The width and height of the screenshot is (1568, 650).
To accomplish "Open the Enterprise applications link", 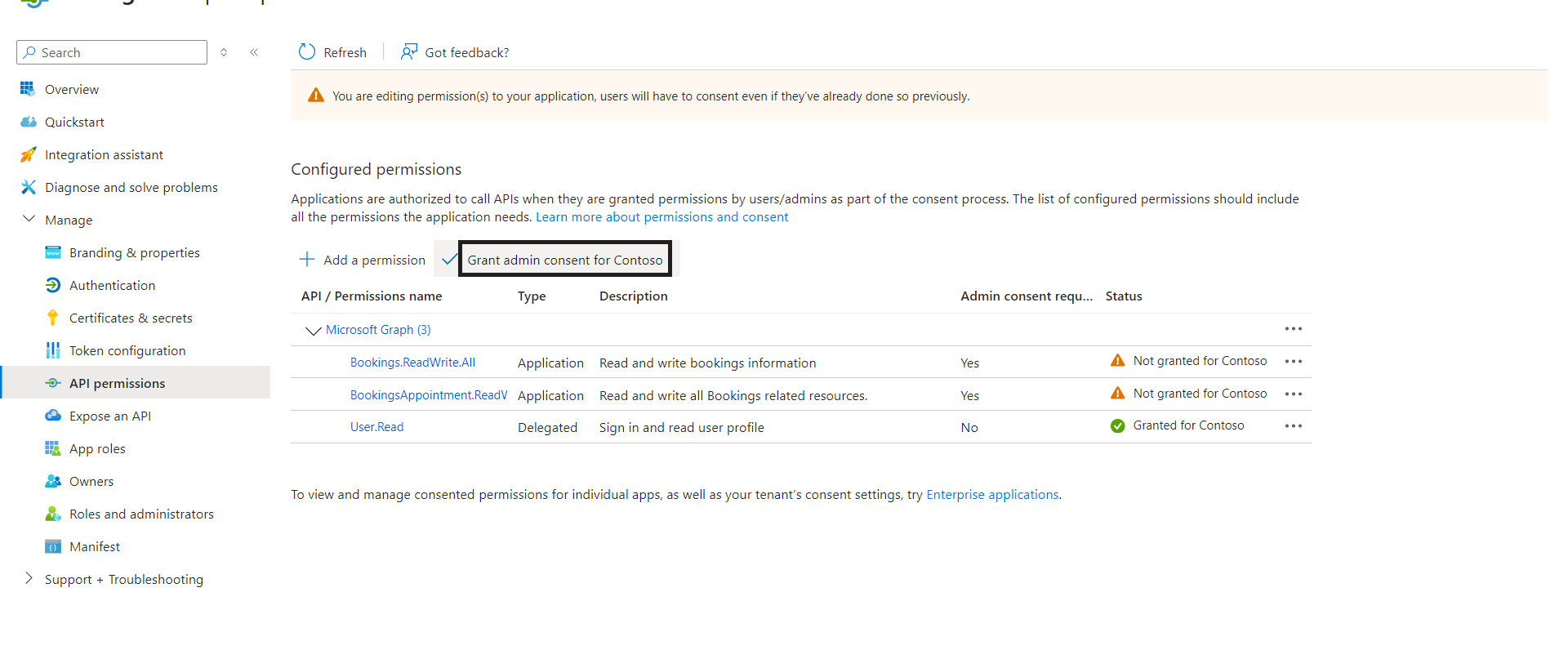I will coord(992,495).
